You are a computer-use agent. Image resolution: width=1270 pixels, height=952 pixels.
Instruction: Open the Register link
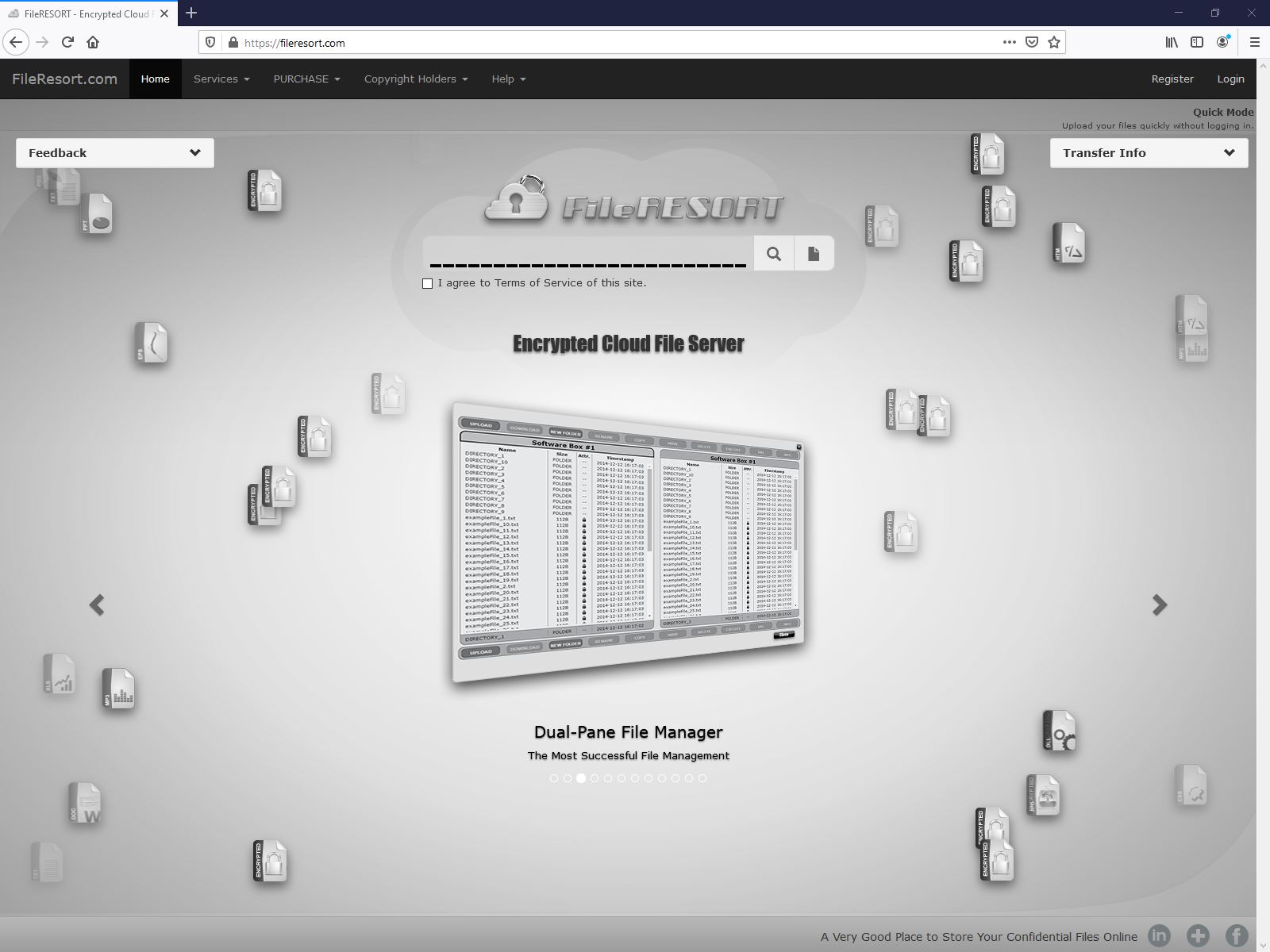click(x=1172, y=79)
